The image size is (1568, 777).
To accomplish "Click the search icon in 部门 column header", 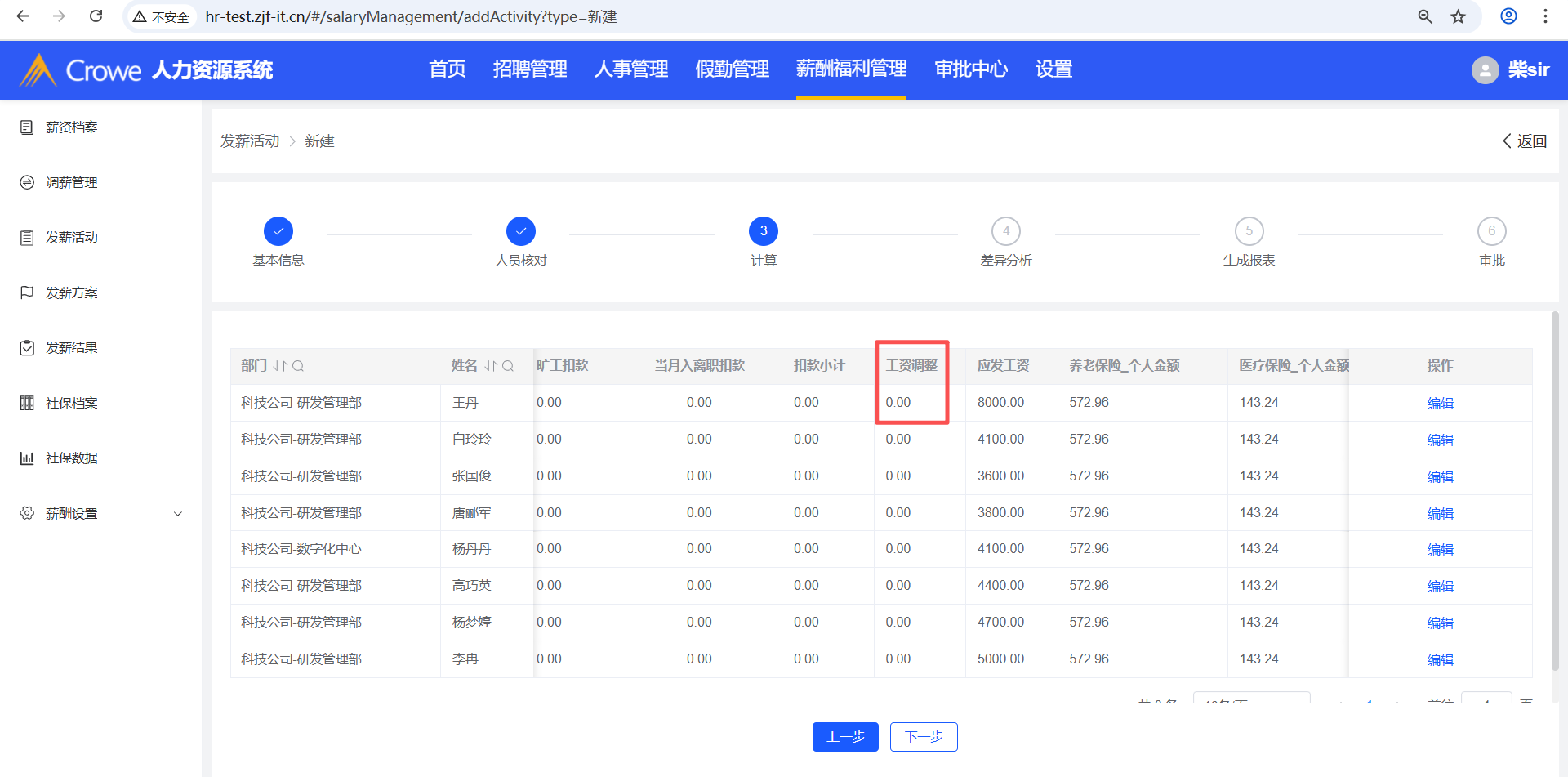I will (298, 366).
